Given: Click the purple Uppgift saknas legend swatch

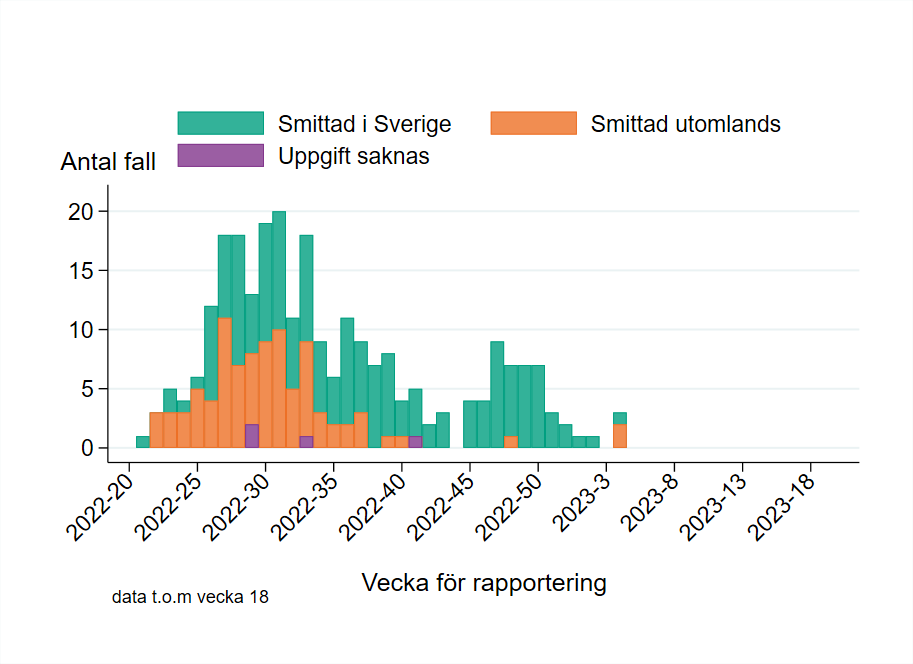Looking at the screenshot, I should pos(221,155).
